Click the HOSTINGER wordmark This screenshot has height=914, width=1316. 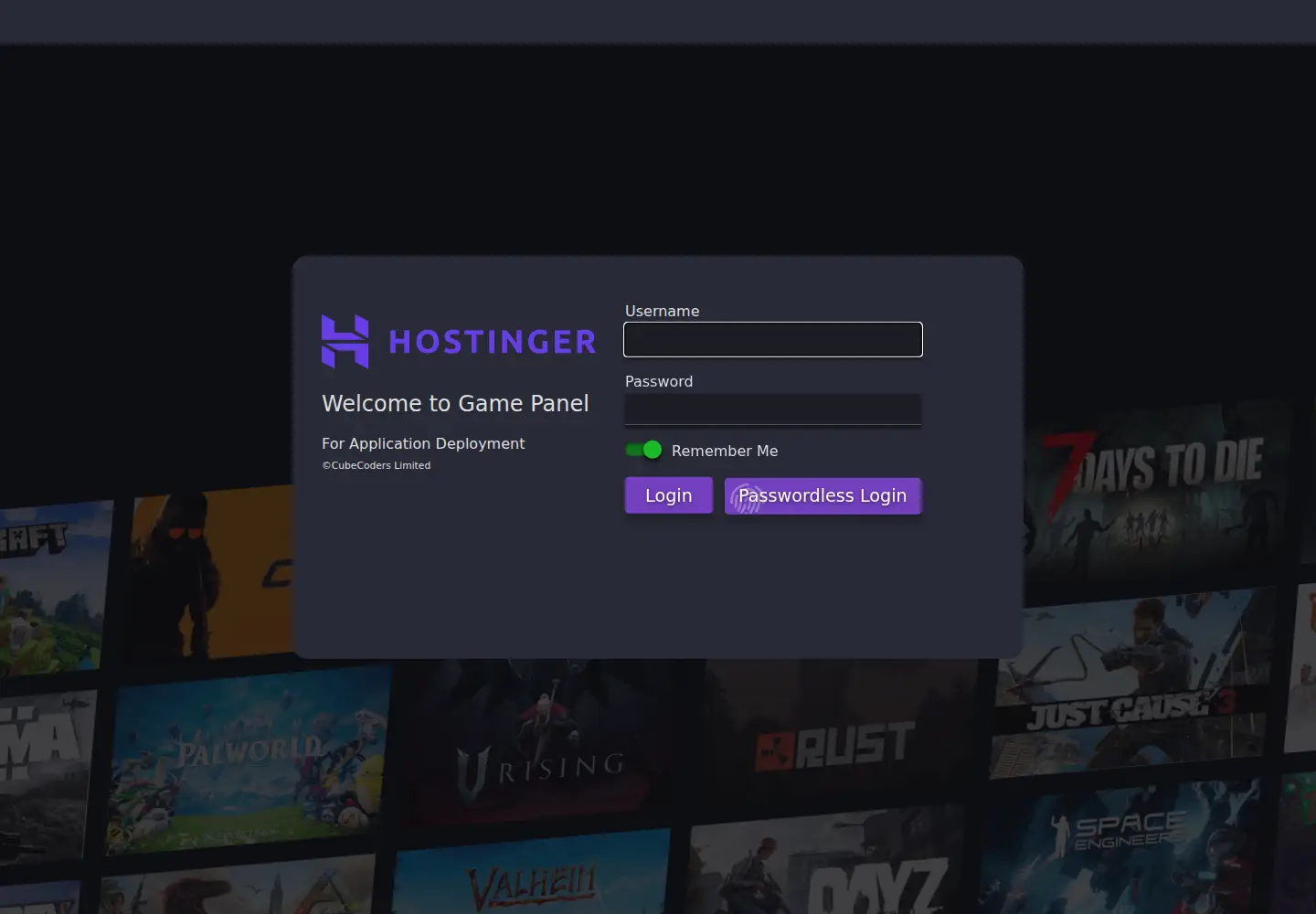[x=493, y=342]
